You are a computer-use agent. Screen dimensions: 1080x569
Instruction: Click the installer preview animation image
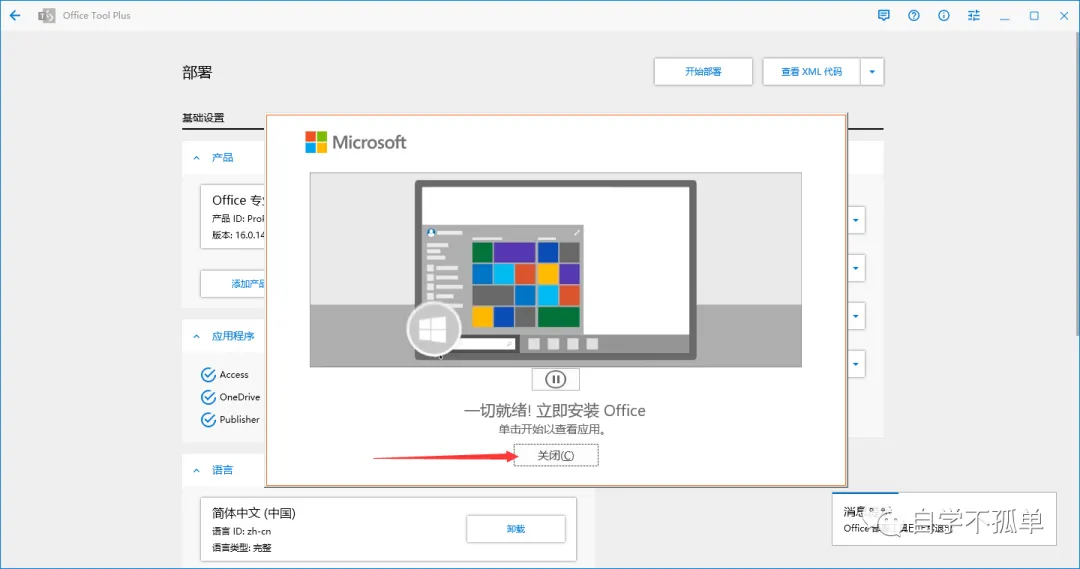(x=555, y=269)
